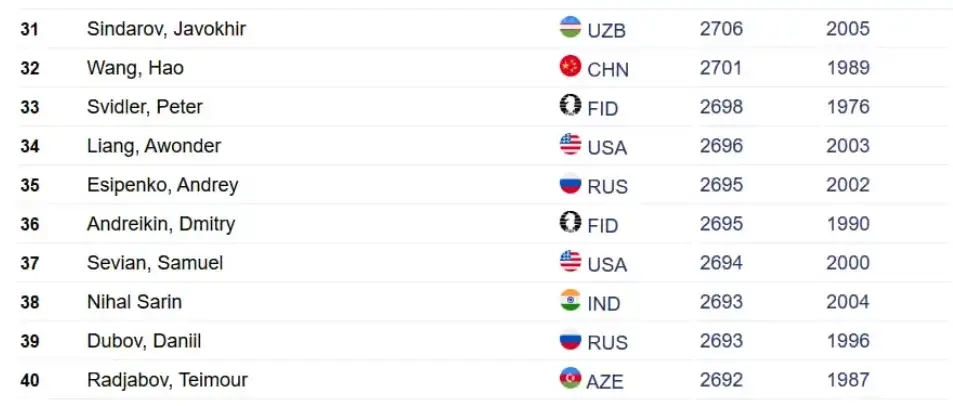Screen dimensions: 953x406
Task: Click the rank number 35 cell
Action: pyautogui.click(x=30, y=185)
